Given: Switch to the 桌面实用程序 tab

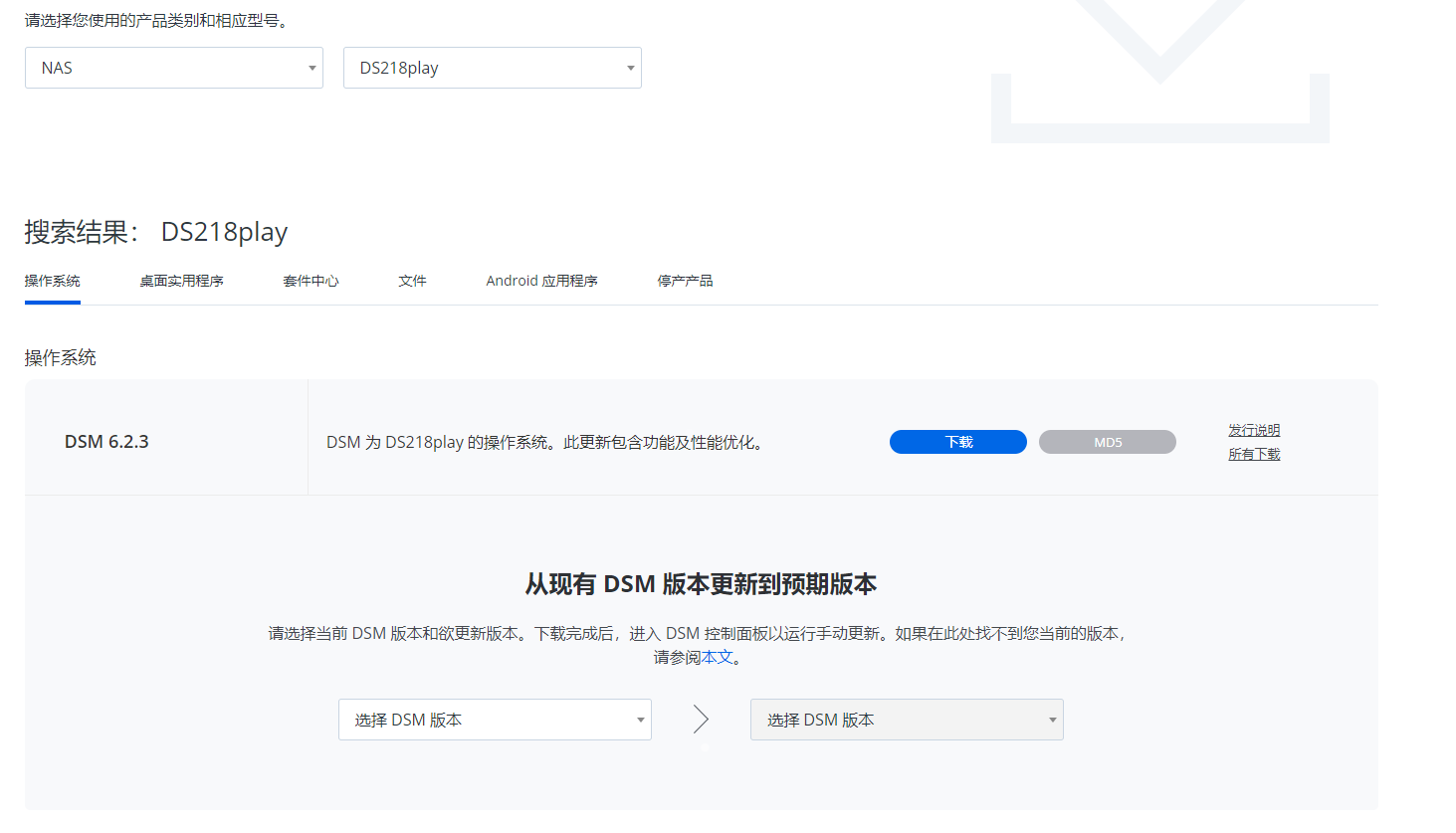Looking at the screenshot, I should (182, 281).
